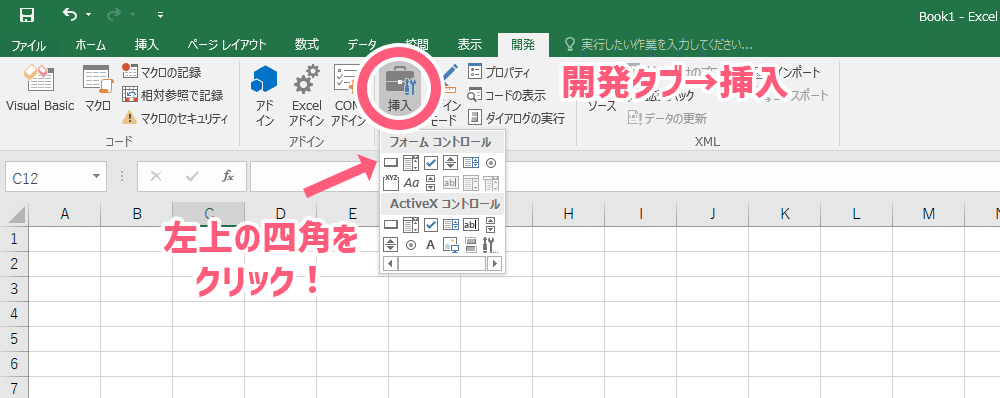Screen dimensions: 1000x398
Task: Select row 1 header
Action: click(x=14, y=239)
